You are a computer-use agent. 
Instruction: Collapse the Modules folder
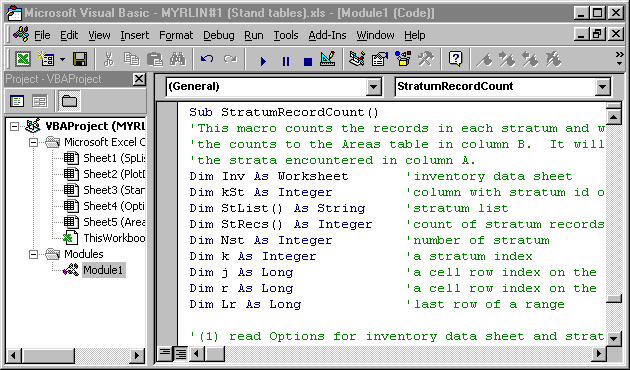[x=34, y=254]
